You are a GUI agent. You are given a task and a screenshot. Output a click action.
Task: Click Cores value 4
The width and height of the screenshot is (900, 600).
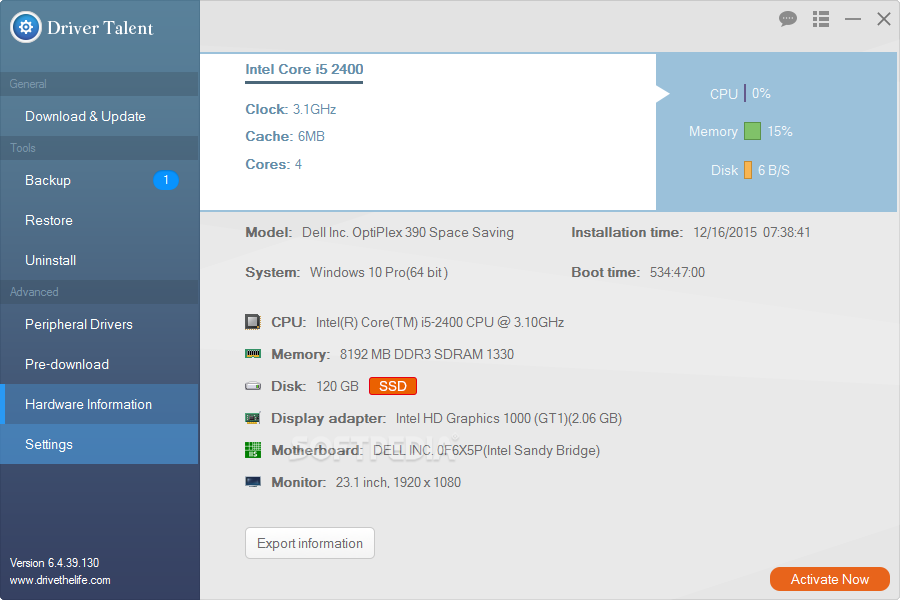[x=298, y=164]
